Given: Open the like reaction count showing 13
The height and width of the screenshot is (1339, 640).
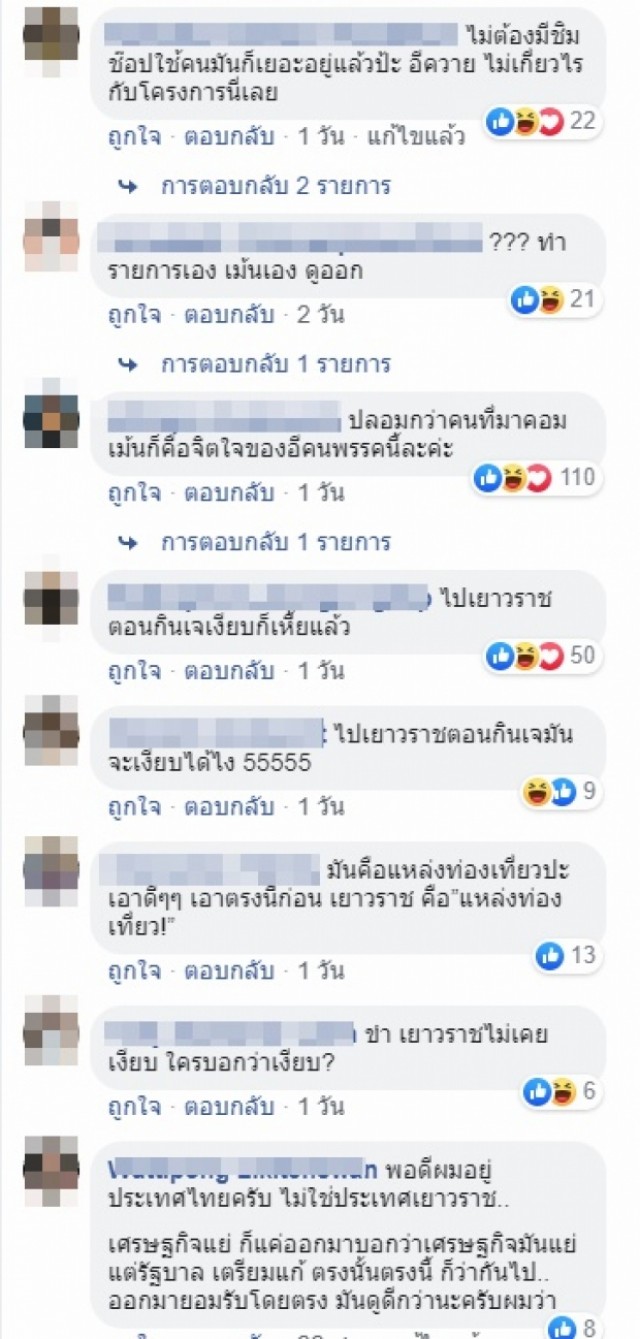Looking at the screenshot, I should (566, 956).
